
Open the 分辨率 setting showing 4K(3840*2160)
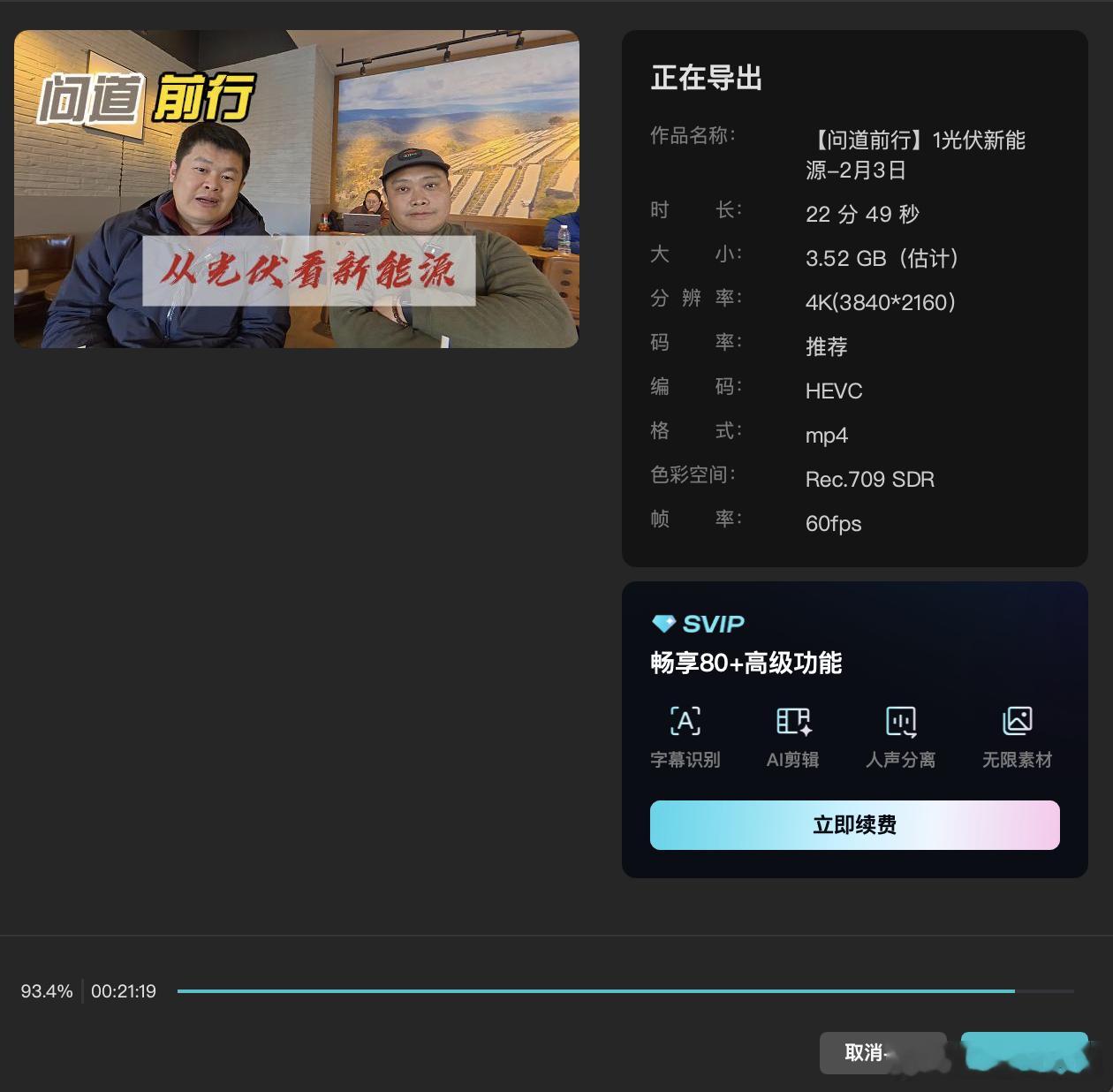point(880,301)
